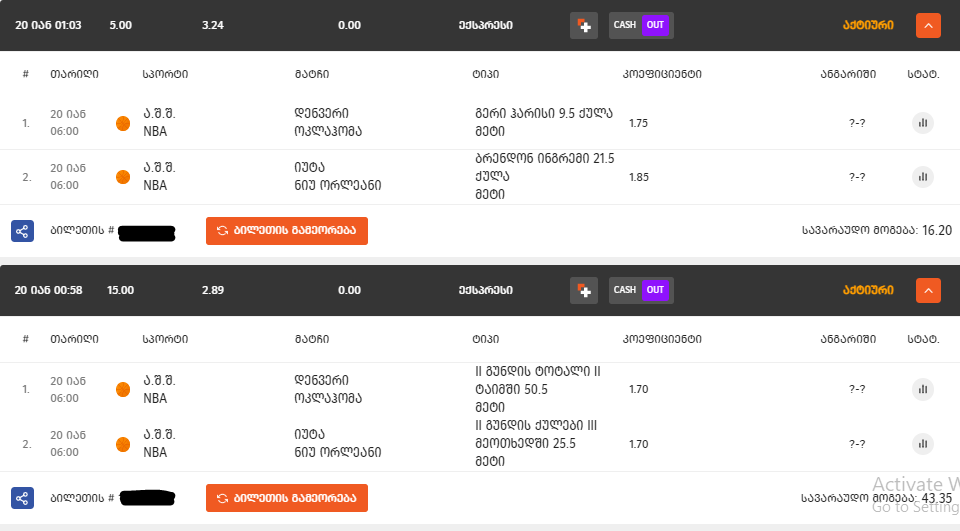Open stats for Brandon Ingram 21.5 points bet
Viewport: 960px width, 531px height.
coord(922,177)
